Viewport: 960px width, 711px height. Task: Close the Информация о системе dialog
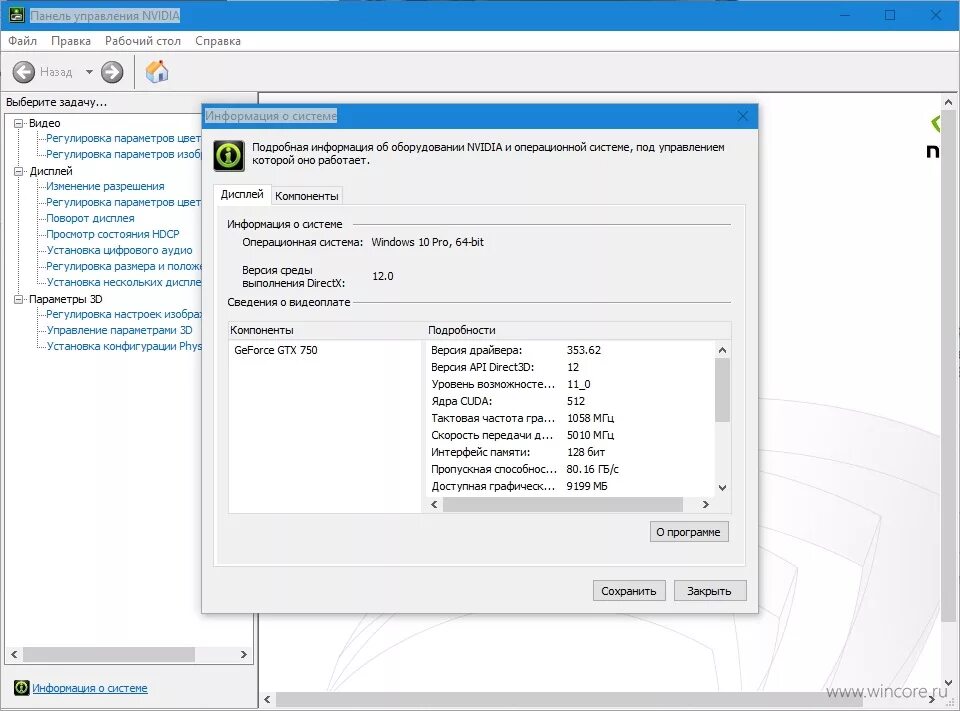point(743,116)
